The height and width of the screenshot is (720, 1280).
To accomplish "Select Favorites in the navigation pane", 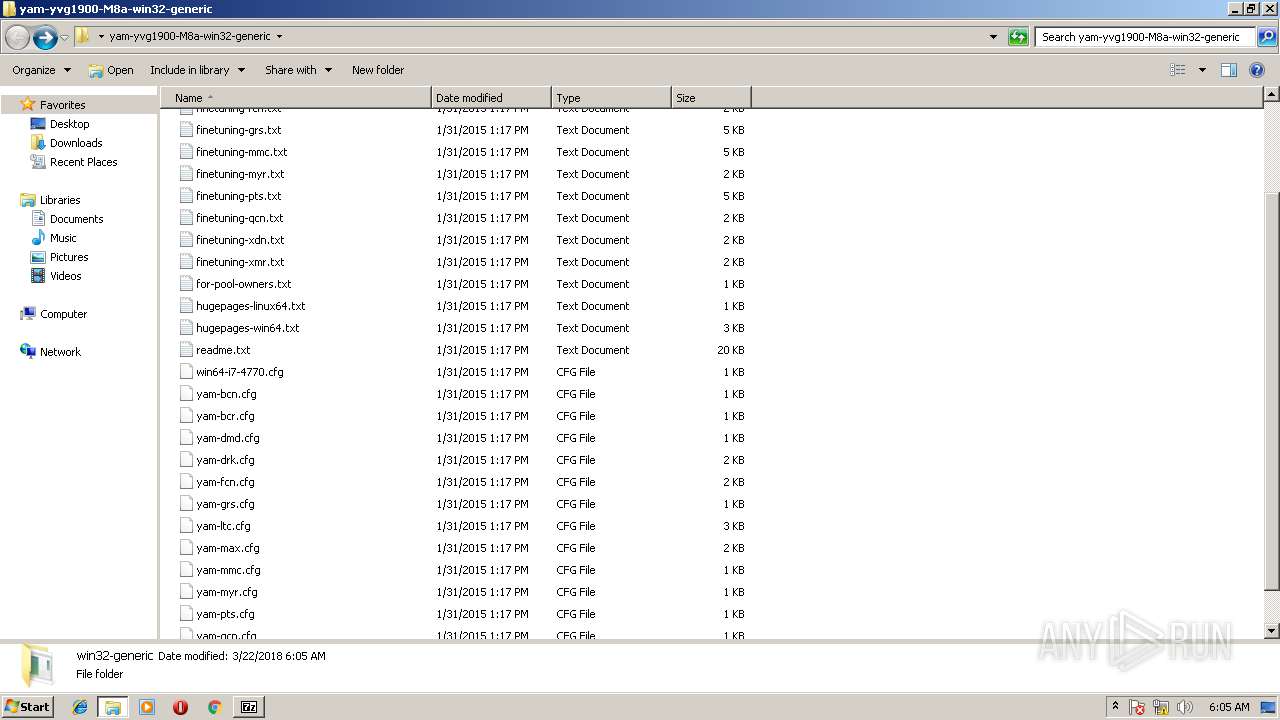I will click(62, 105).
